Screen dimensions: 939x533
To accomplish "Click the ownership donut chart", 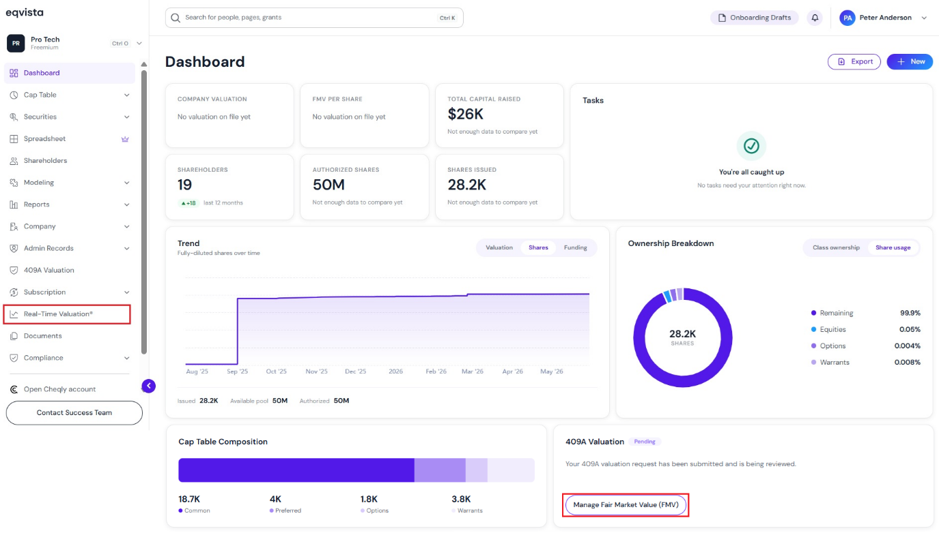I will click(x=682, y=338).
